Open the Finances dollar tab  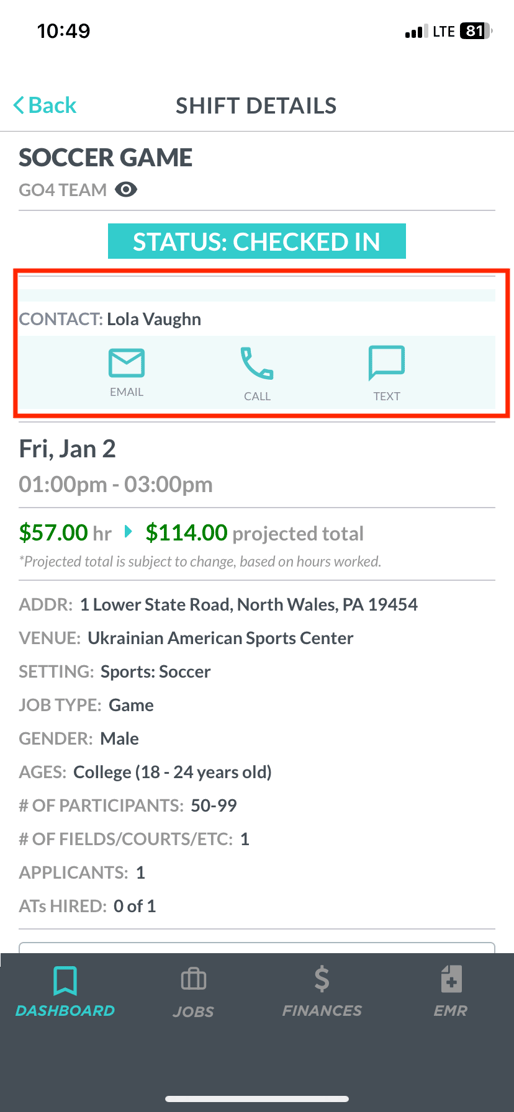pyautogui.click(x=322, y=991)
